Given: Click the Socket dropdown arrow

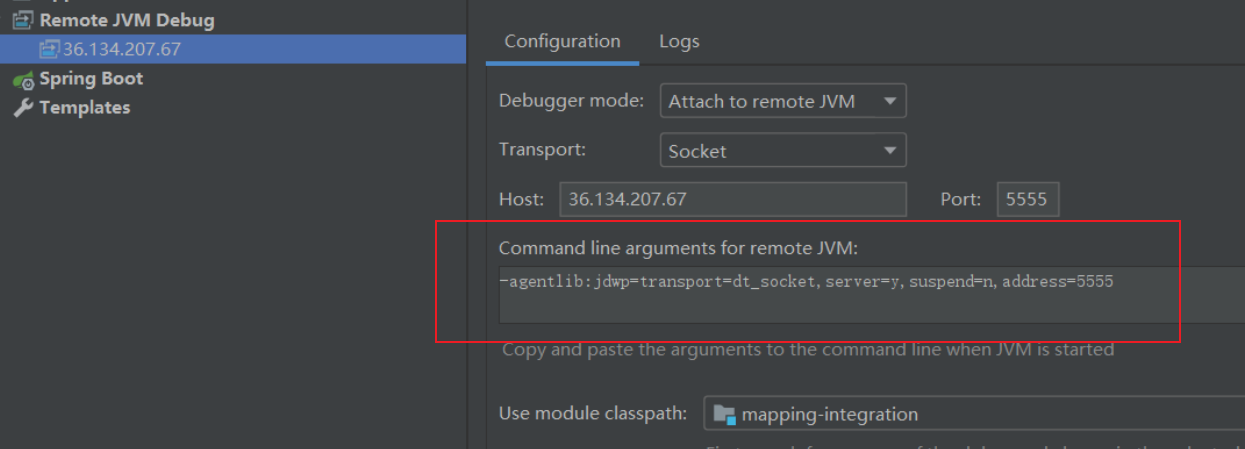Looking at the screenshot, I should tap(889, 151).
